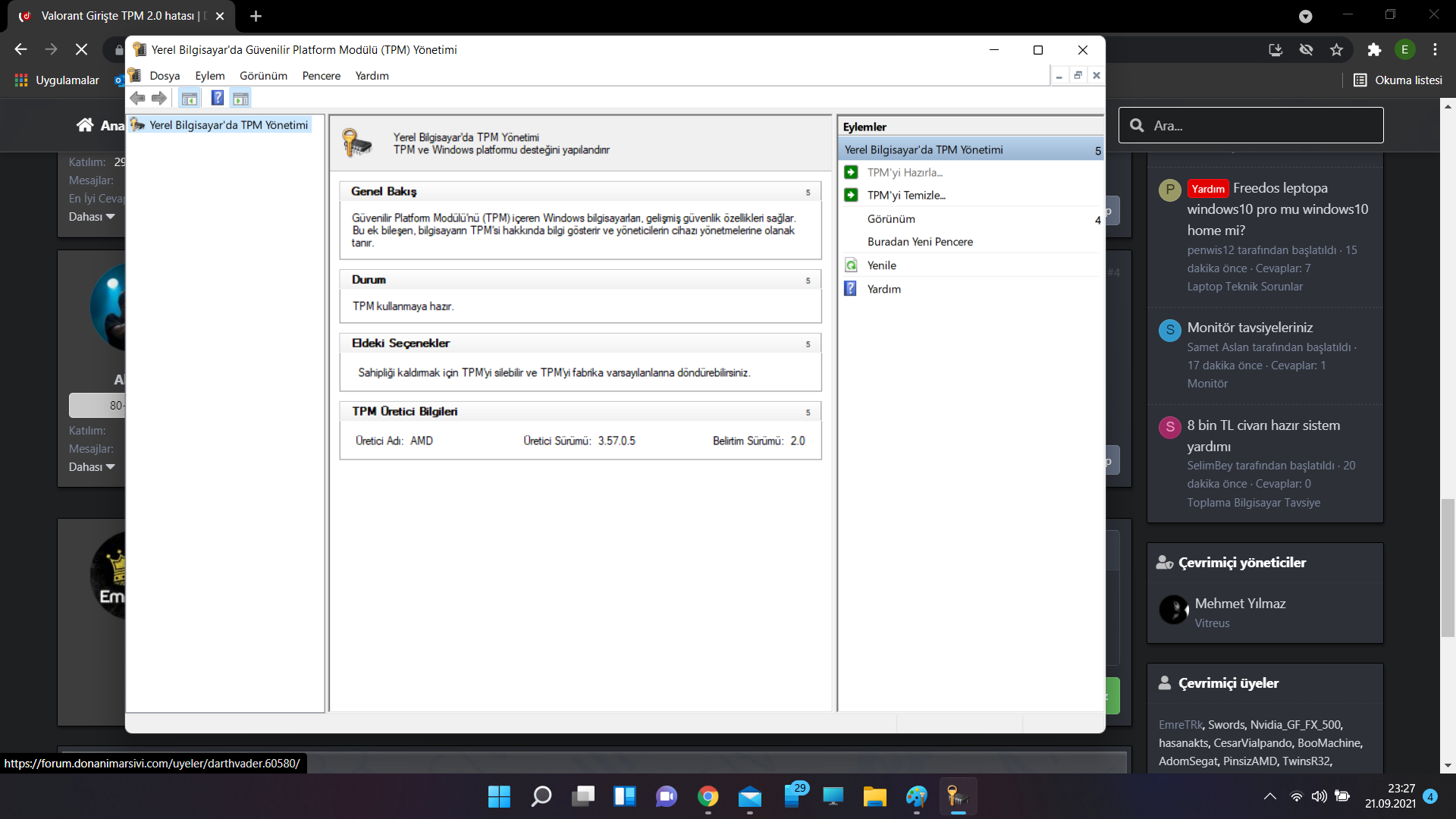Close the Valorant Girişte TPM tab
Image resolution: width=1456 pixels, height=819 pixels.
click(219, 16)
